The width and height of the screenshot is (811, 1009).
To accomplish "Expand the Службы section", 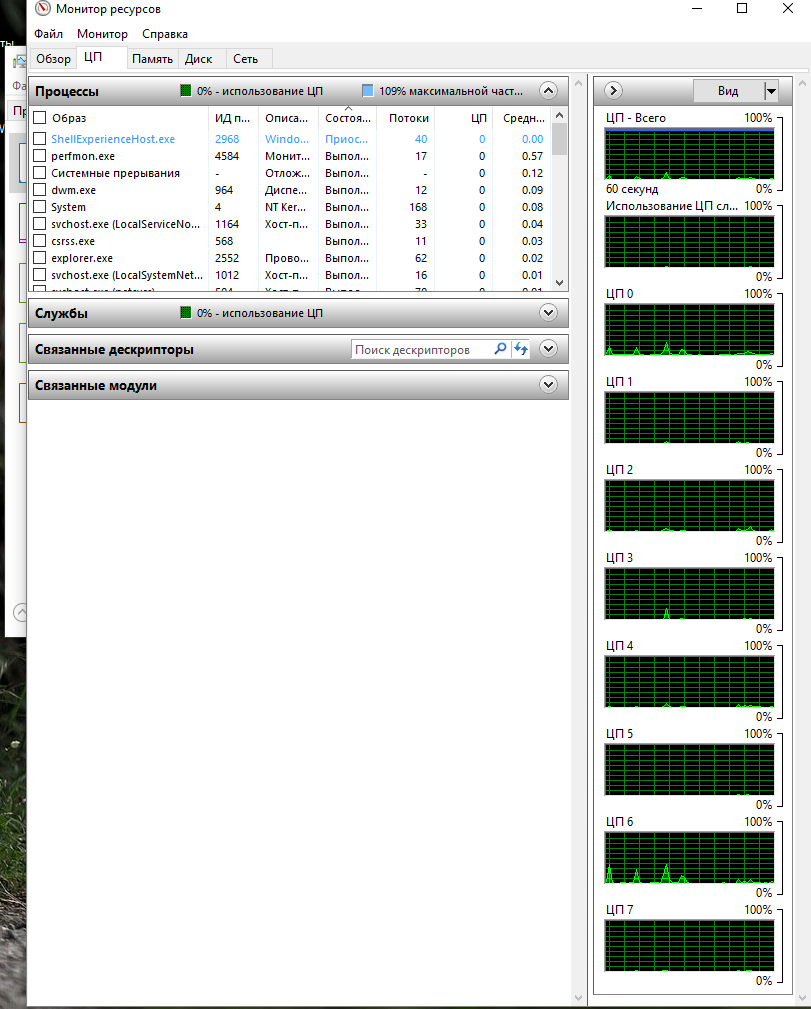I will pyautogui.click(x=547, y=313).
